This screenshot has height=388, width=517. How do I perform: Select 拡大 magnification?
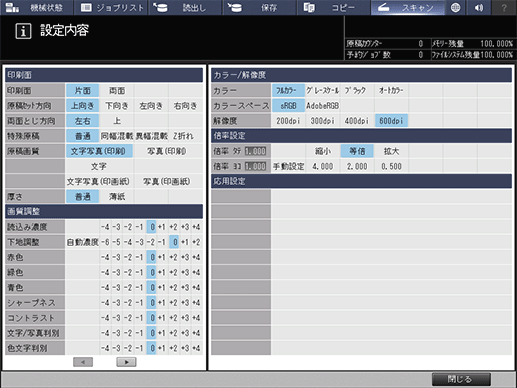[x=391, y=151]
